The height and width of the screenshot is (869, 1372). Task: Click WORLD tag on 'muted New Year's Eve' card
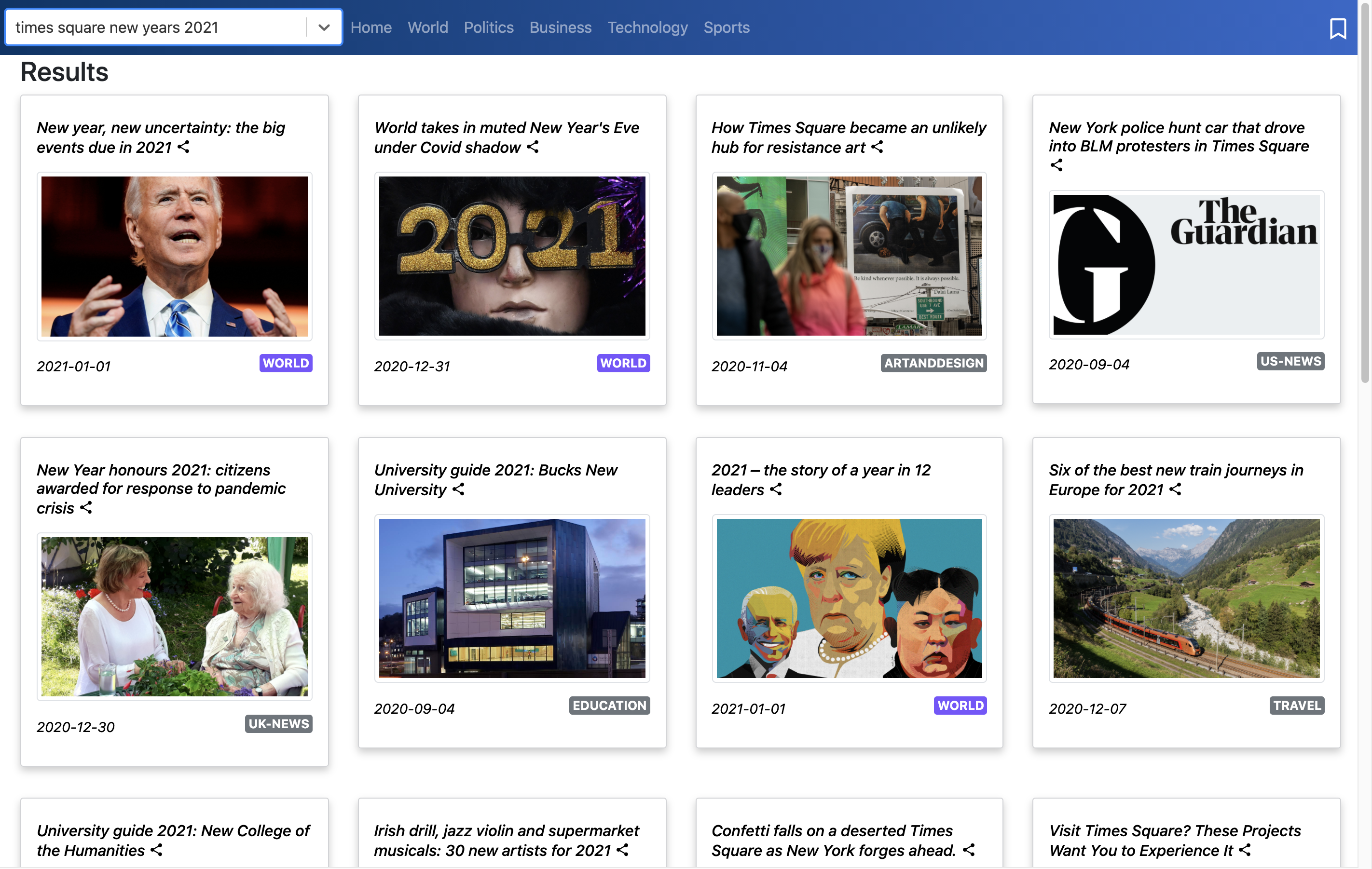click(x=623, y=363)
